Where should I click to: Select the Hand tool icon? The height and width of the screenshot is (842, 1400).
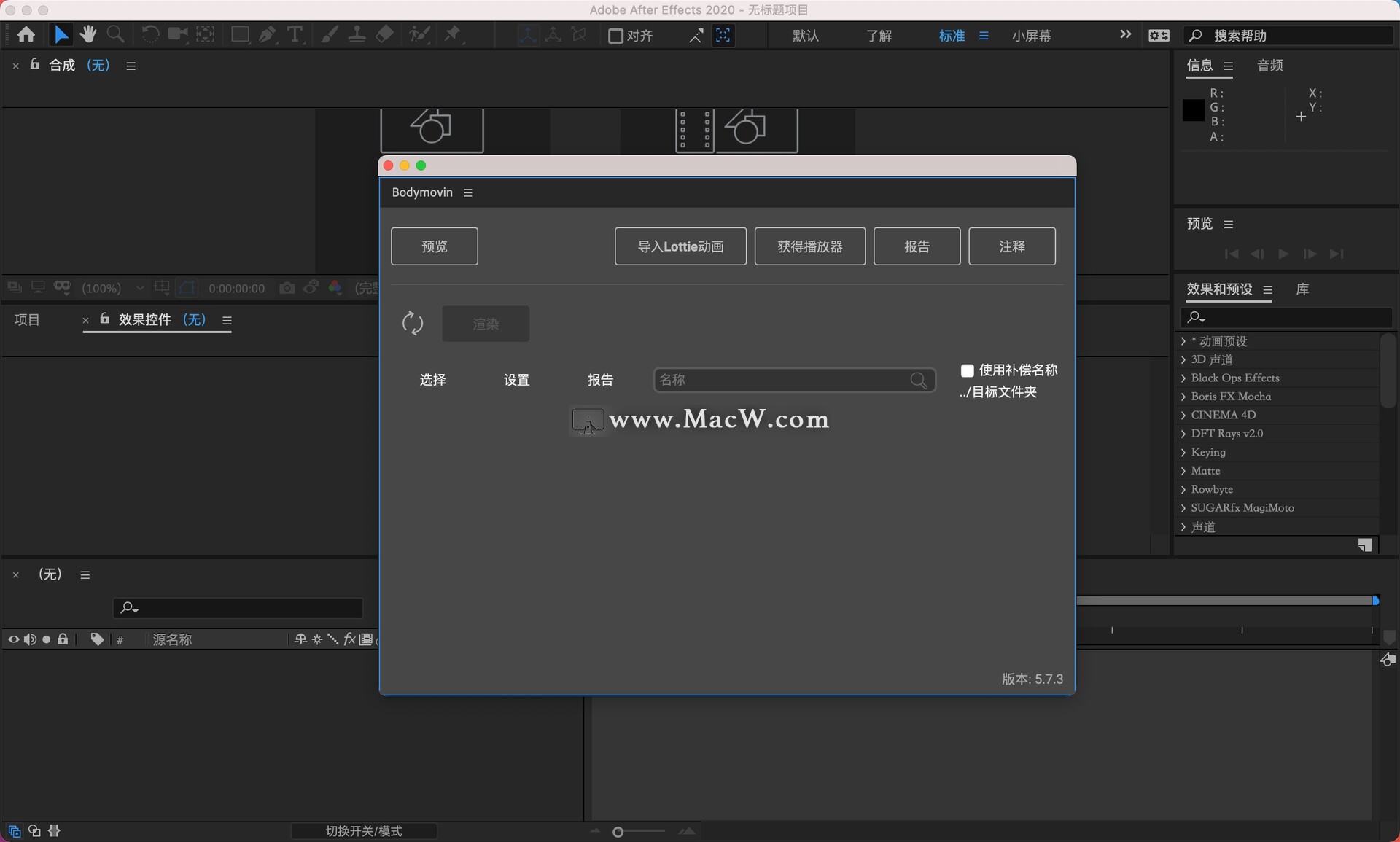[88, 35]
